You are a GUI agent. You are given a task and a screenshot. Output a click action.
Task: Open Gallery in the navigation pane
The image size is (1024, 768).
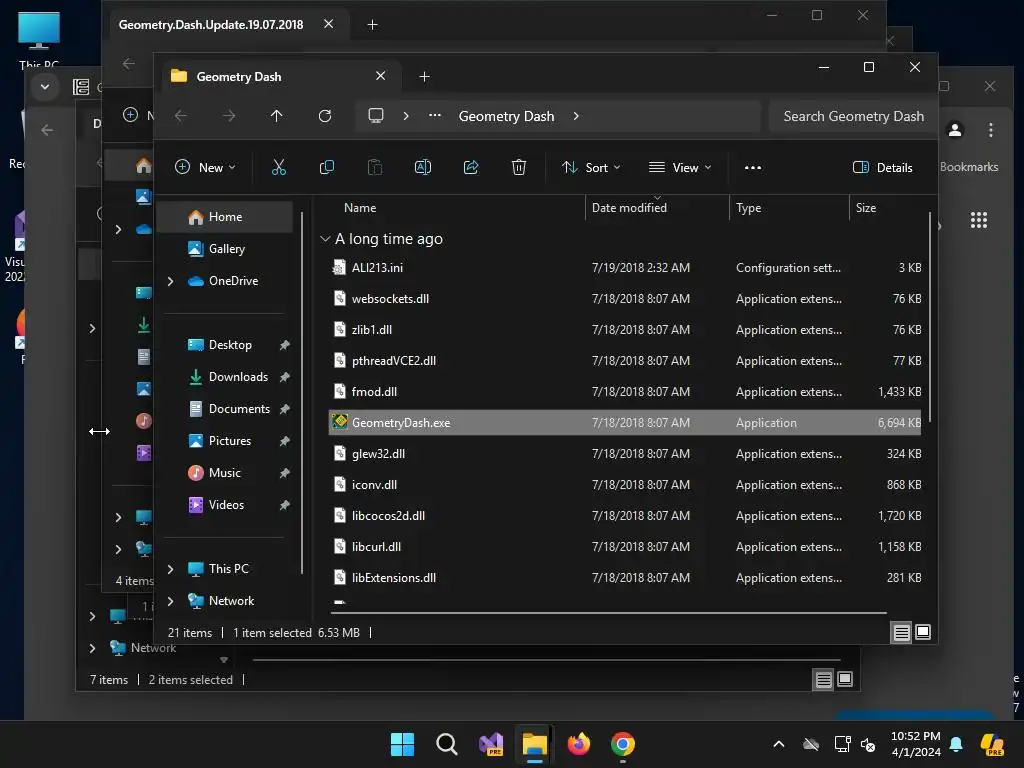tap(225, 249)
